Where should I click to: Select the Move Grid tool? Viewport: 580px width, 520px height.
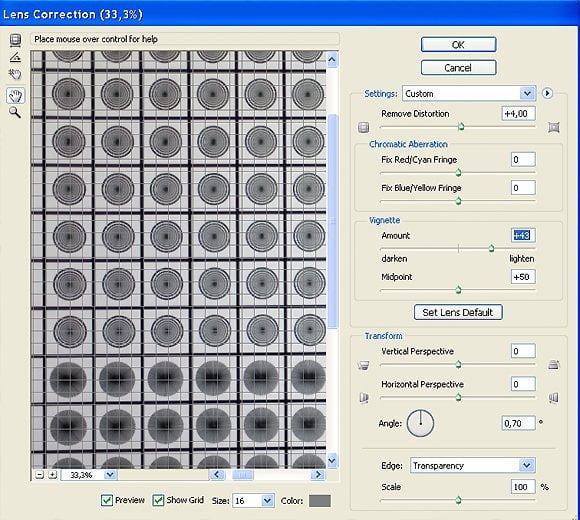[x=15, y=74]
